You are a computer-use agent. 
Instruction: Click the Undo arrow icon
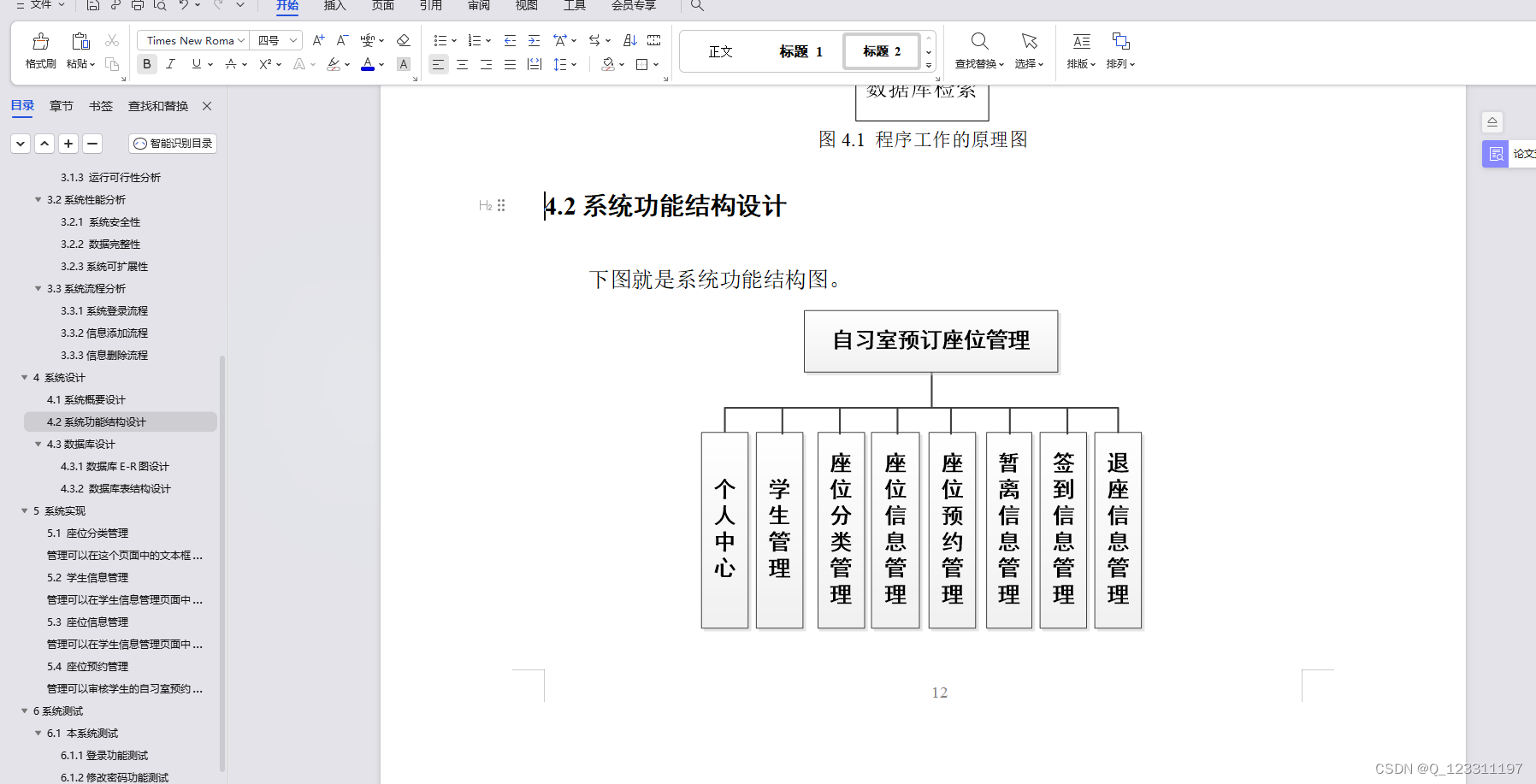[184, 5]
